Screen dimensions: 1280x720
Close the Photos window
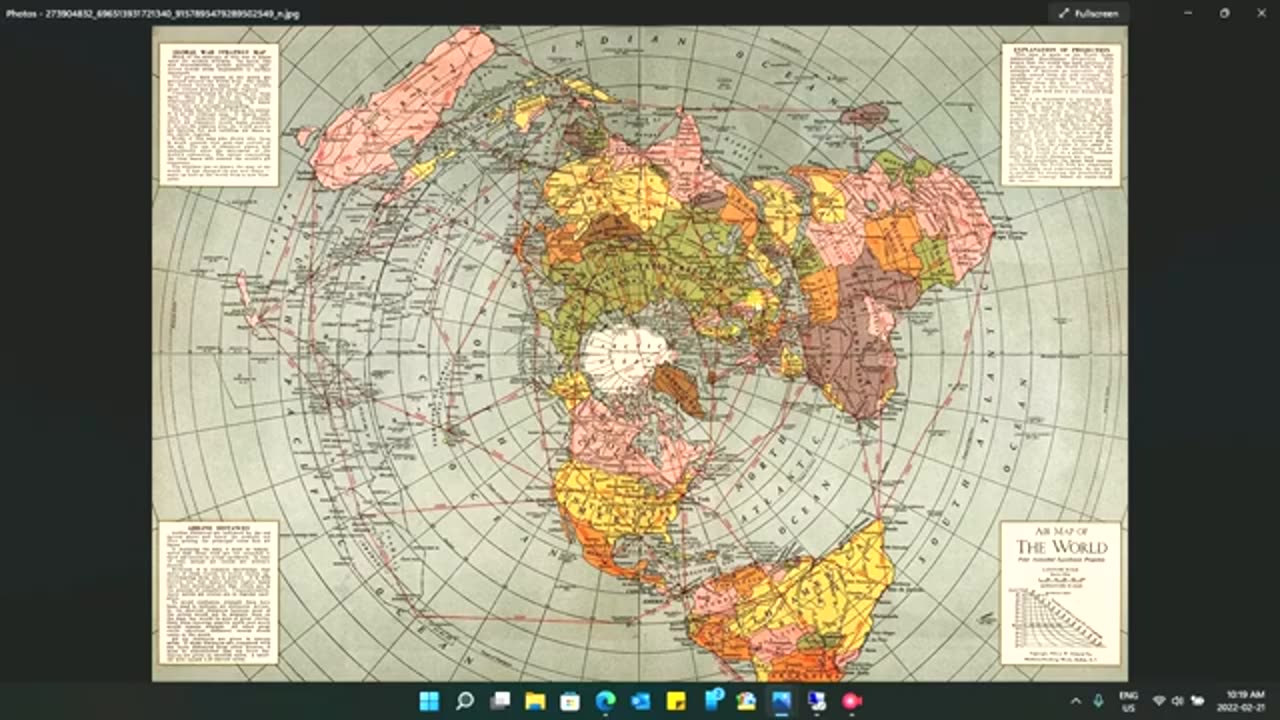click(1261, 13)
